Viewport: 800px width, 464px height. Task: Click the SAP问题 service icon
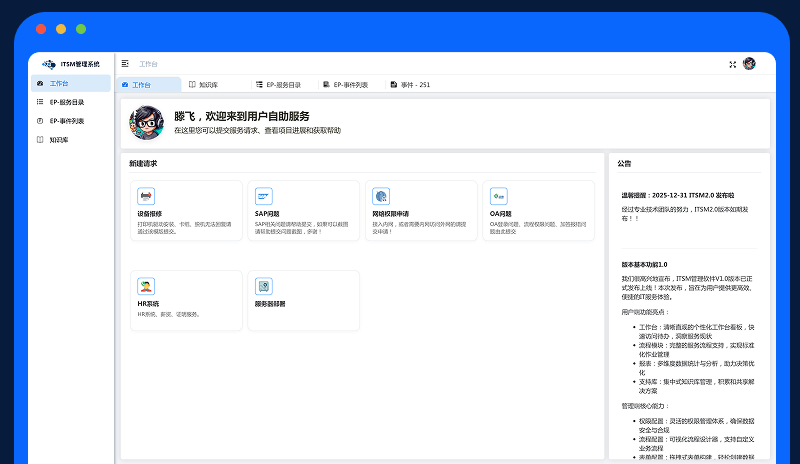tap(264, 196)
